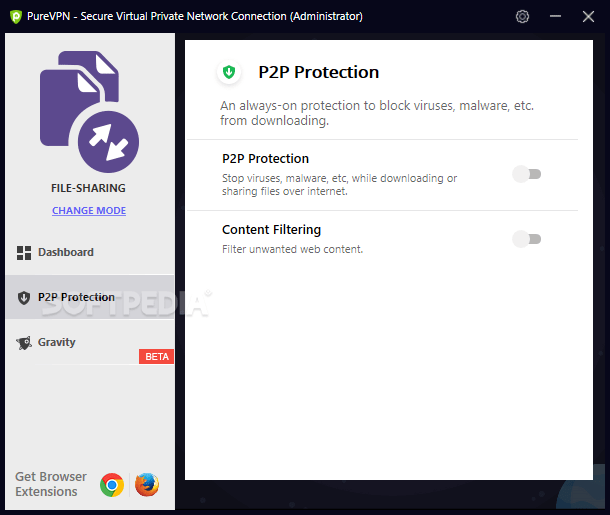Click the P2P Protection shield sidebar icon
The image size is (610, 515).
coord(24,298)
